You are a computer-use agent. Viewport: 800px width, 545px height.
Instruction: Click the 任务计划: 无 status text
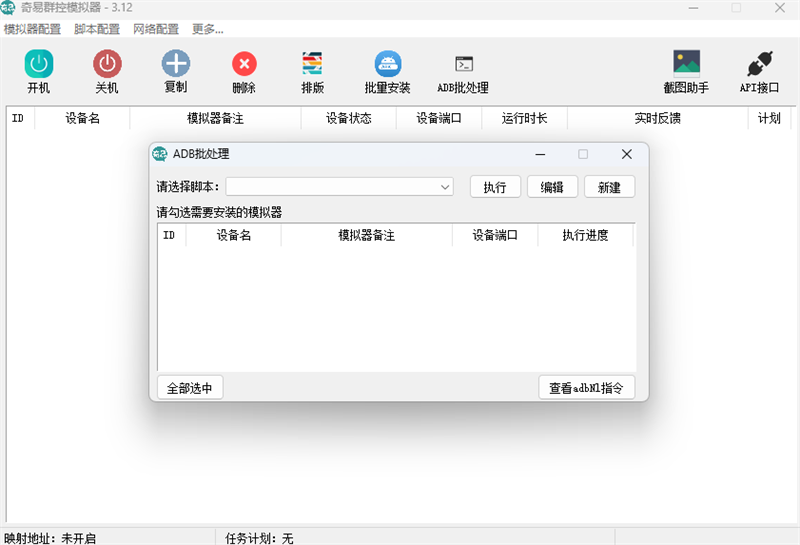pos(259,538)
